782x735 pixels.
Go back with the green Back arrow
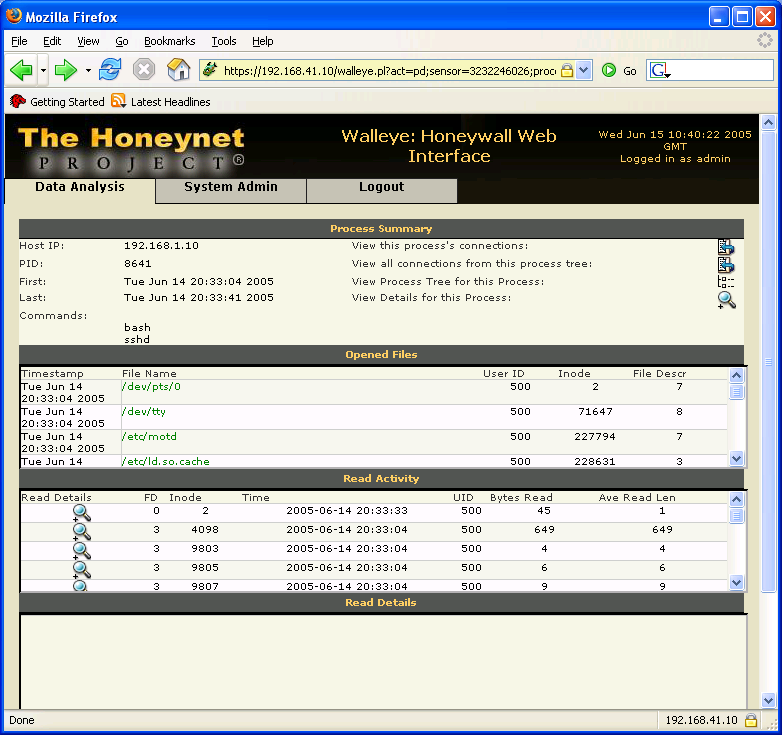21,70
